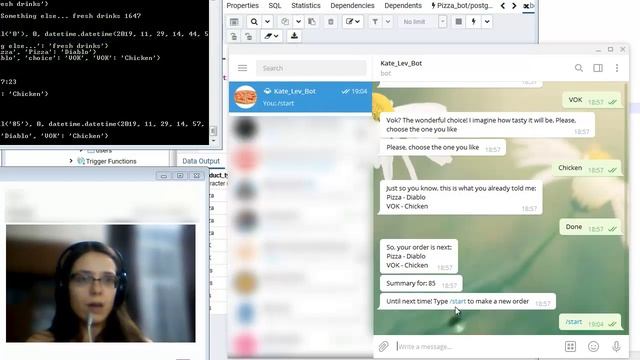
Task: Click the 'So, your order is next' message
Action: (419, 256)
